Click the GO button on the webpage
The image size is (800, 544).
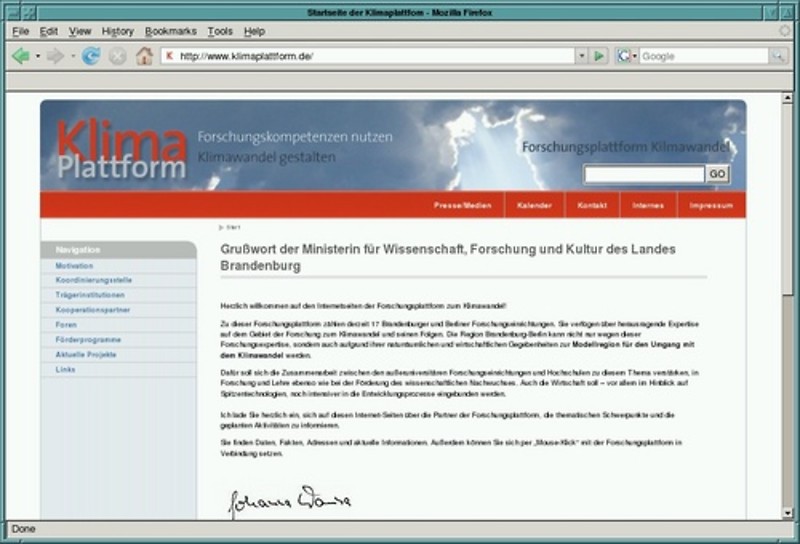point(717,174)
